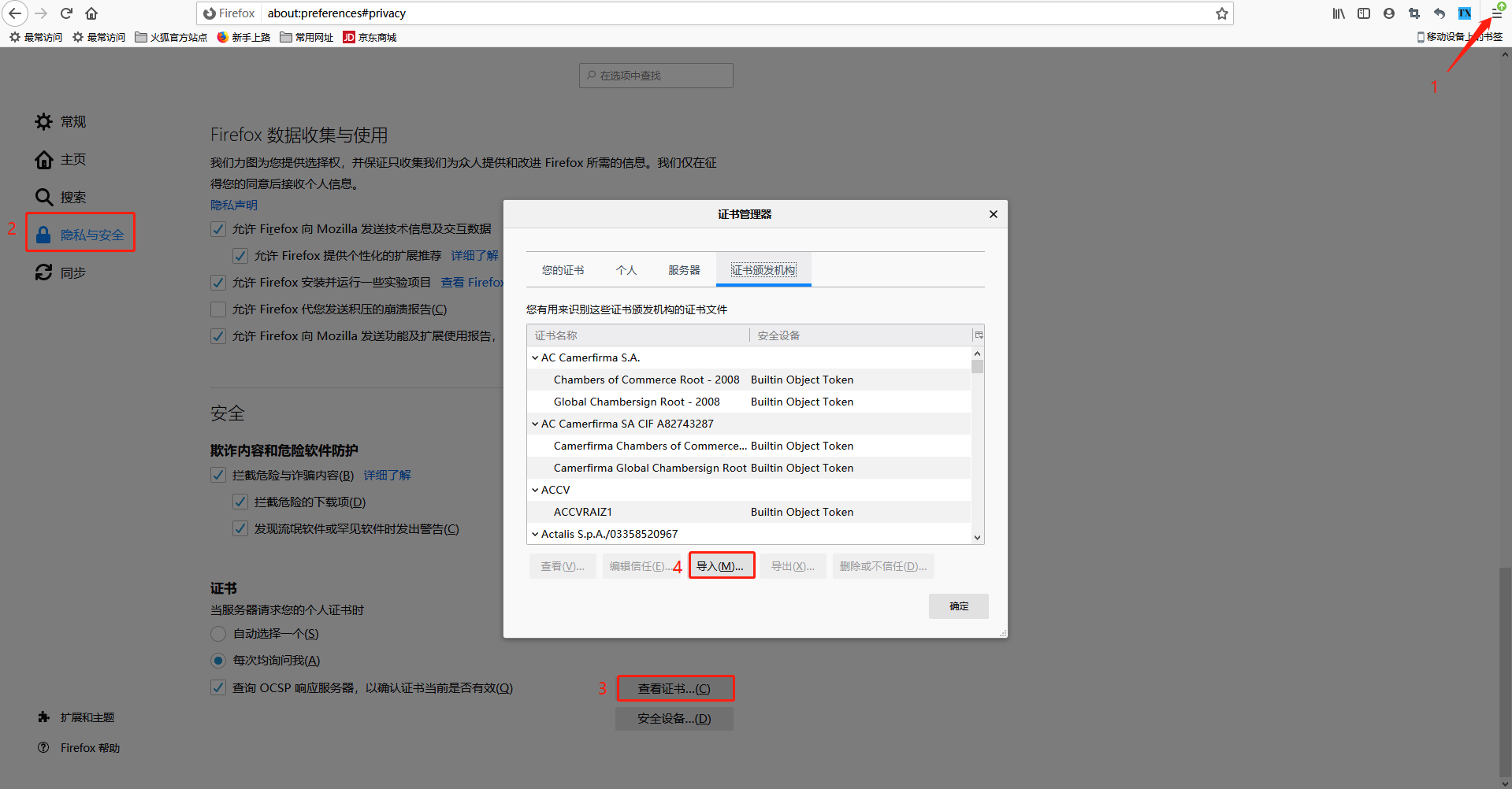Switch to the 个人 tab

(x=626, y=270)
